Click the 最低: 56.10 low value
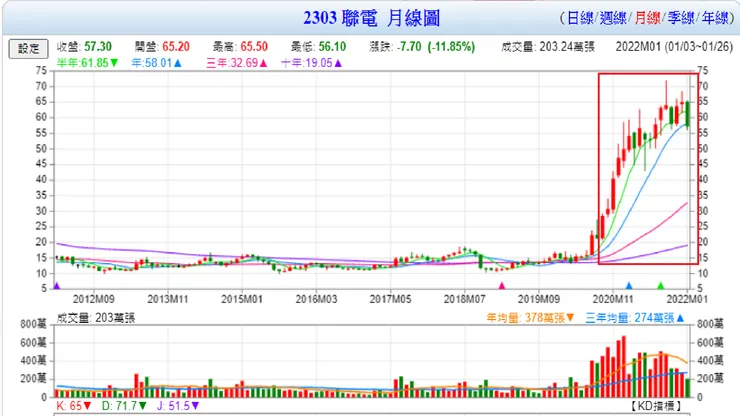The width and height of the screenshot is (740, 416). [x=319, y=47]
